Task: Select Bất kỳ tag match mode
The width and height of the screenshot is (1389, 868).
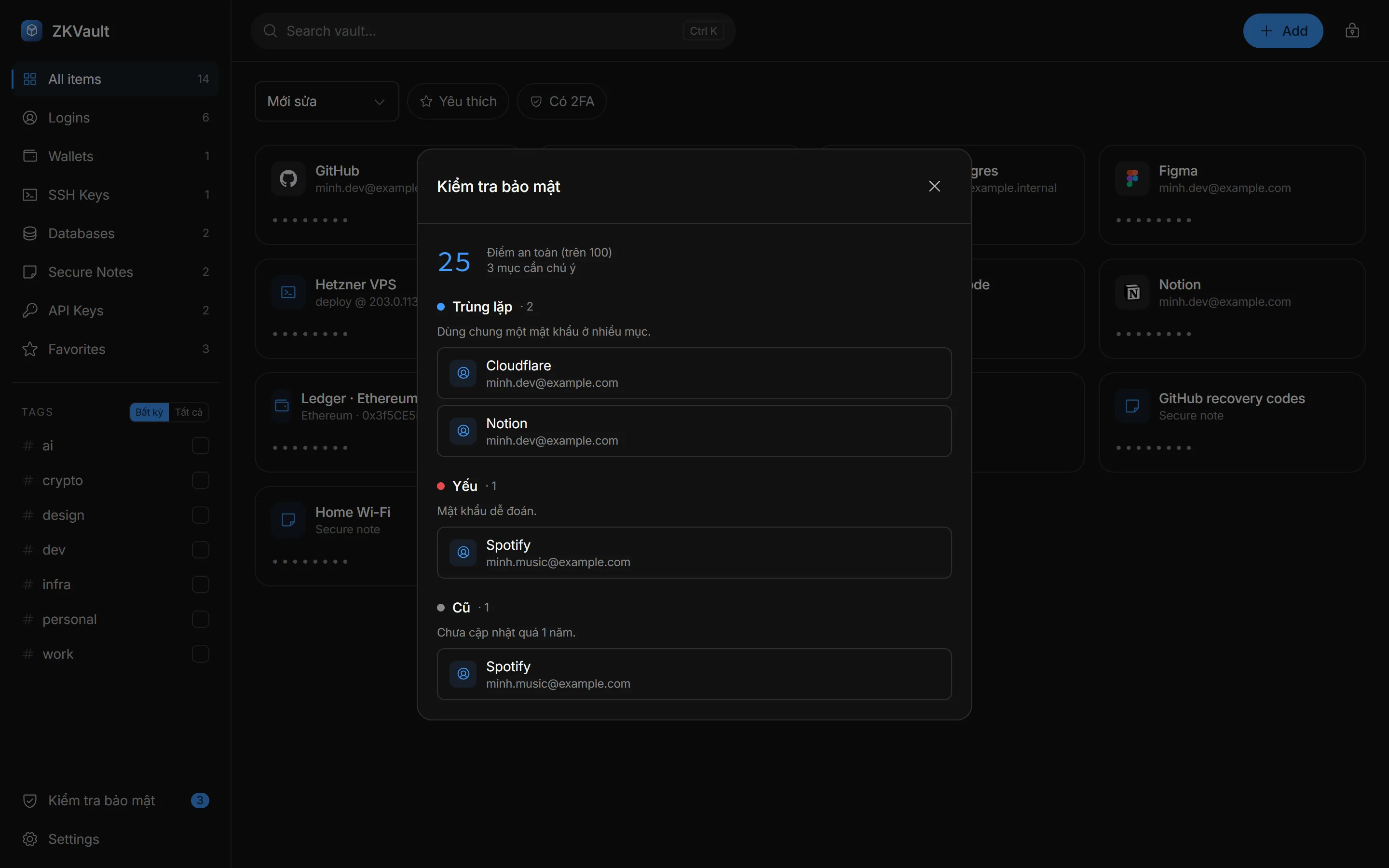Action: 149,412
